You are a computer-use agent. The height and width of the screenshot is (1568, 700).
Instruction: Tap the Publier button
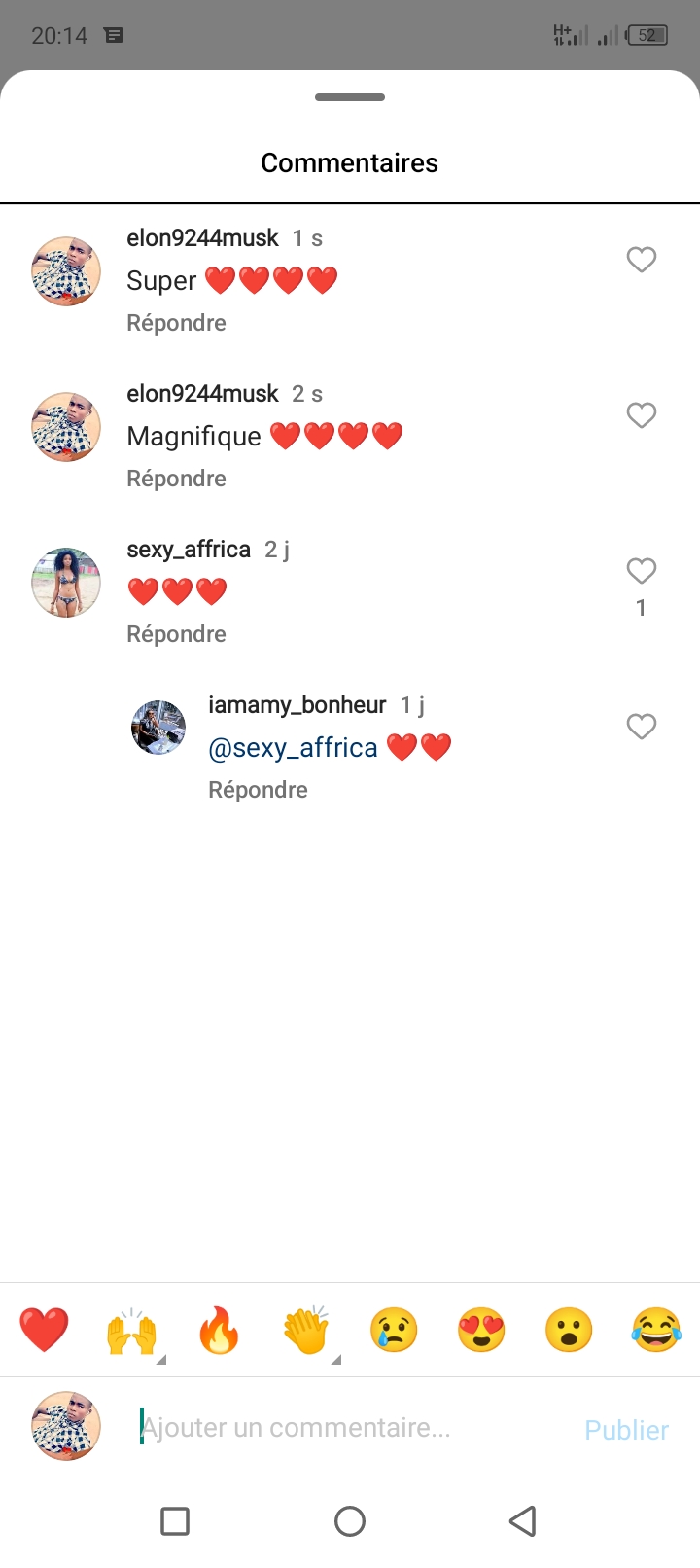point(626,1429)
